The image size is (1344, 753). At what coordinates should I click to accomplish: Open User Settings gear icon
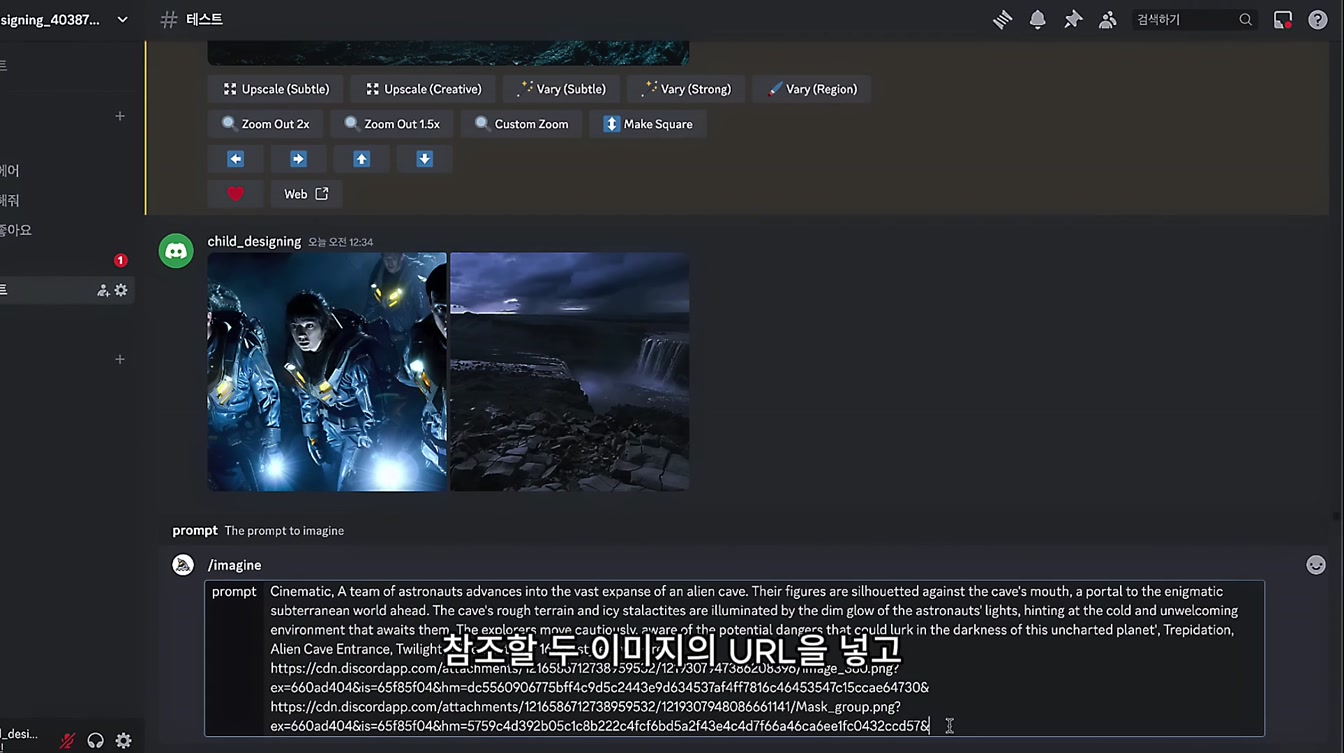click(124, 741)
